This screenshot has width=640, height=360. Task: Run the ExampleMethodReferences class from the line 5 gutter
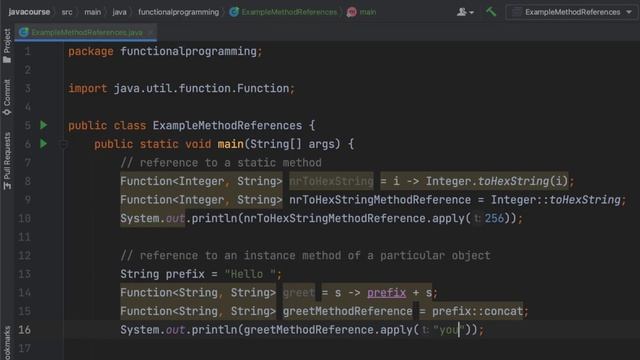click(43, 125)
